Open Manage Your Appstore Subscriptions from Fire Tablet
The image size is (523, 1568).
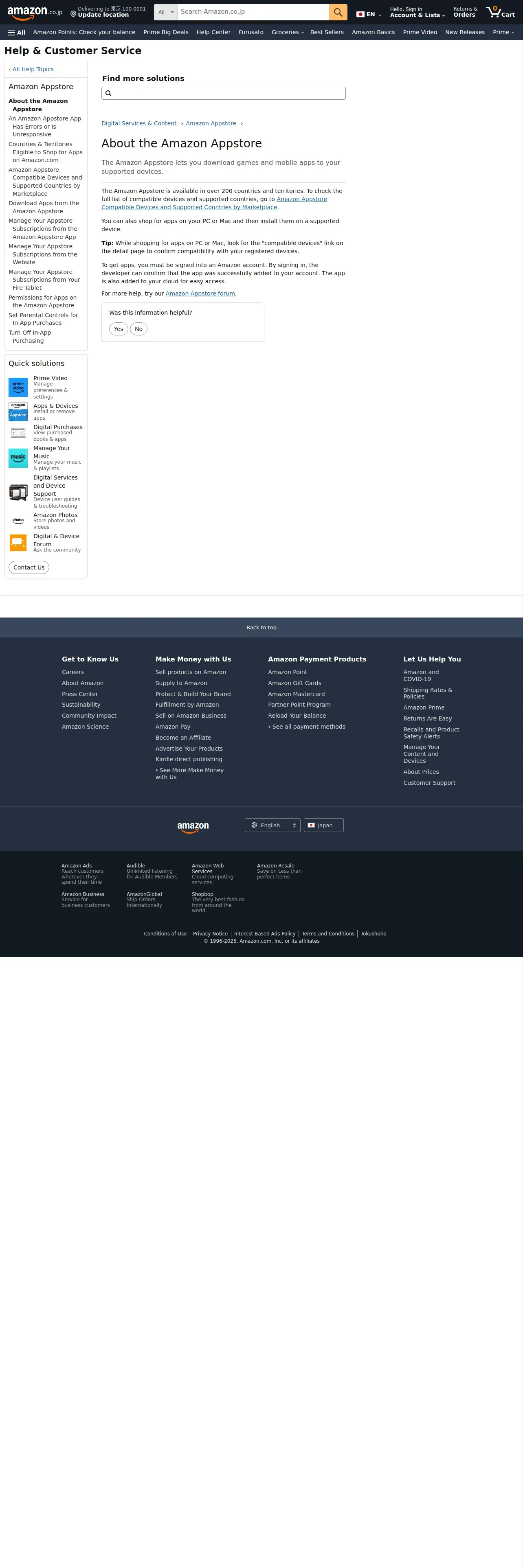click(x=44, y=280)
